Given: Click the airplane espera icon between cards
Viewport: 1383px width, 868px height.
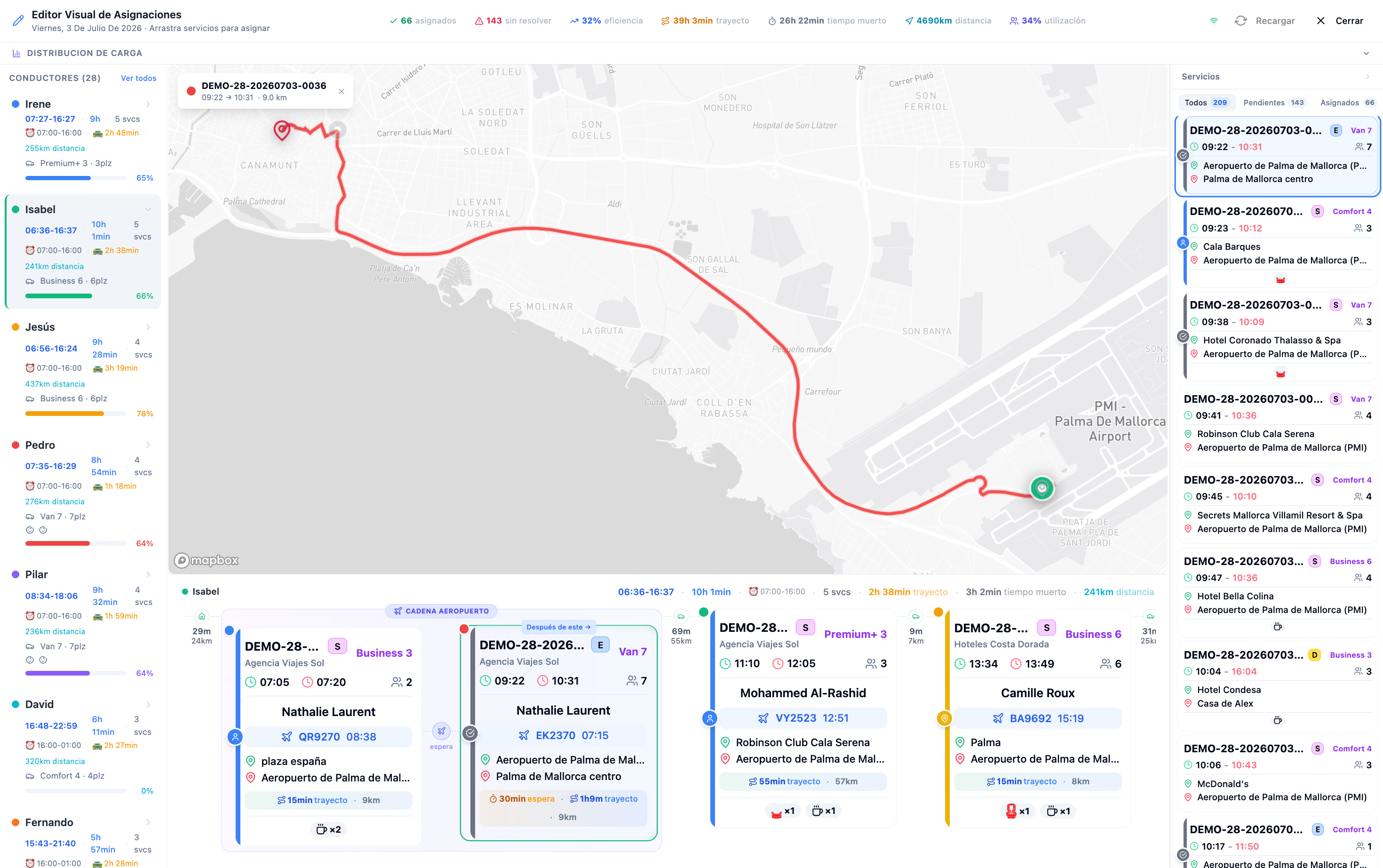Looking at the screenshot, I should [x=441, y=731].
